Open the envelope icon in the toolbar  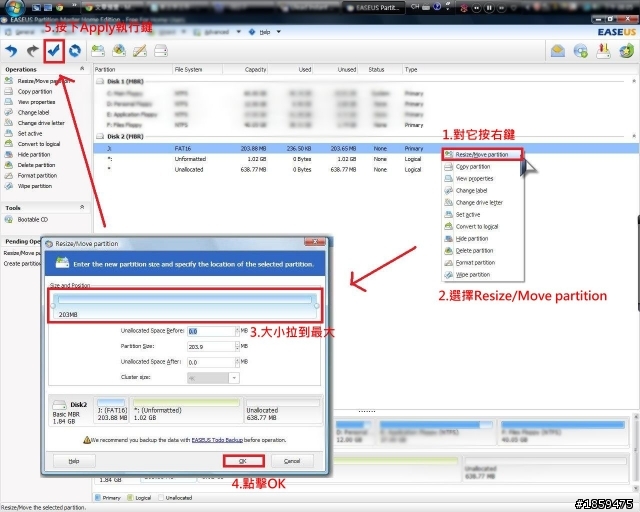click(558, 51)
